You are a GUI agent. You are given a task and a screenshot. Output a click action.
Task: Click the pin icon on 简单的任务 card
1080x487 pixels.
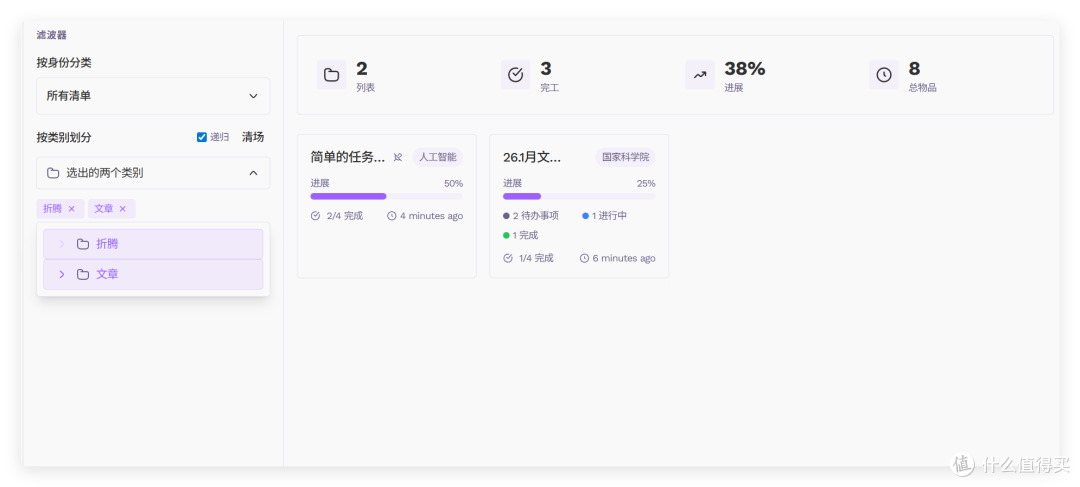tap(397, 157)
